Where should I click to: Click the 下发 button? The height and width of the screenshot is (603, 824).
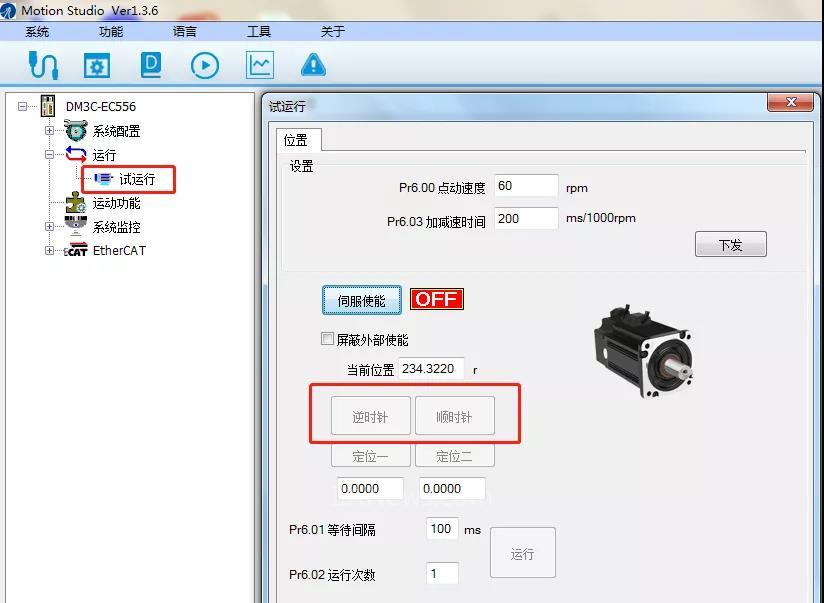click(730, 244)
